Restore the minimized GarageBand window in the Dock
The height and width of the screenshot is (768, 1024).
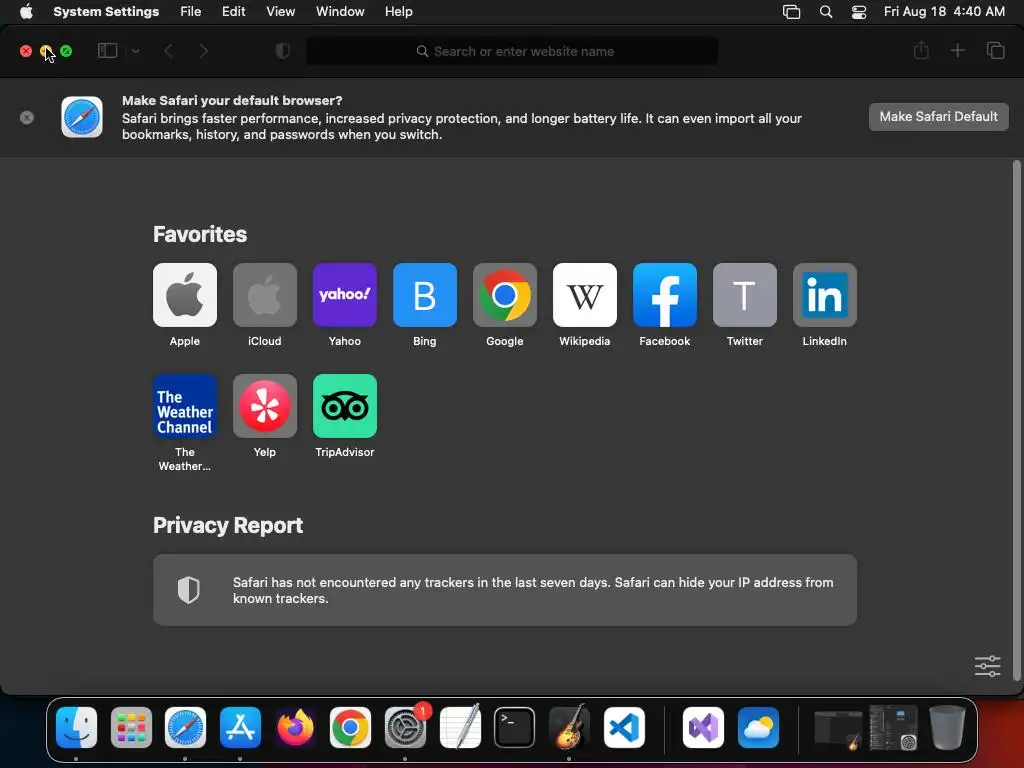[839, 729]
